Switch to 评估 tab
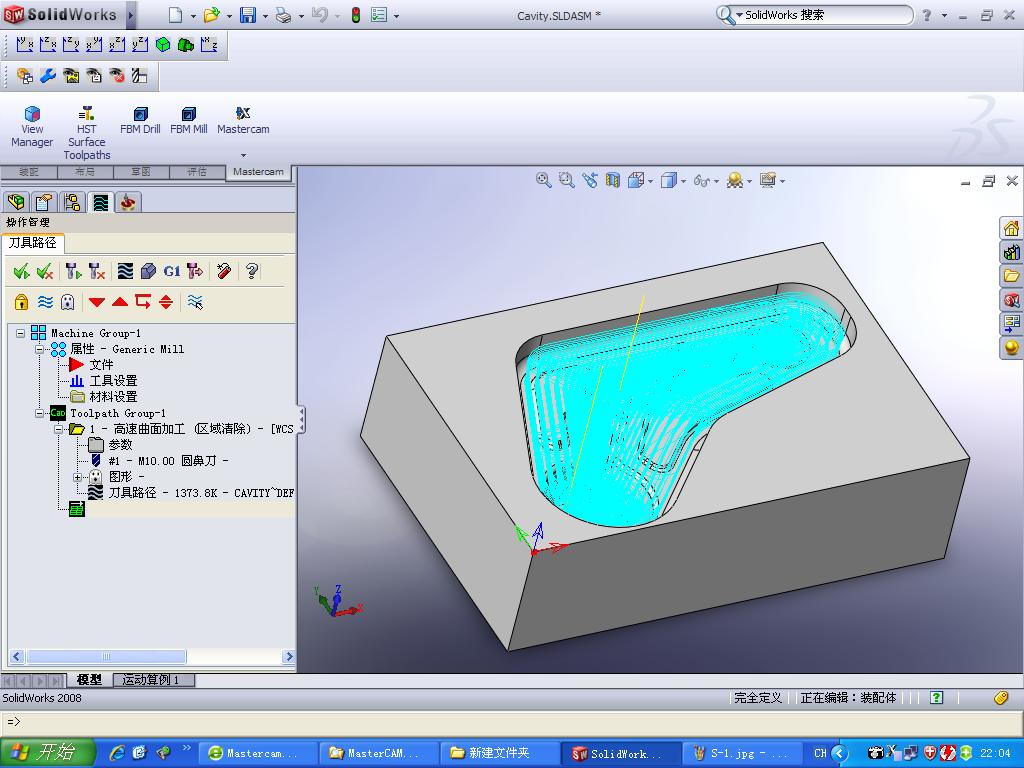This screenshot has height=768, width=1024. [197, 172]
